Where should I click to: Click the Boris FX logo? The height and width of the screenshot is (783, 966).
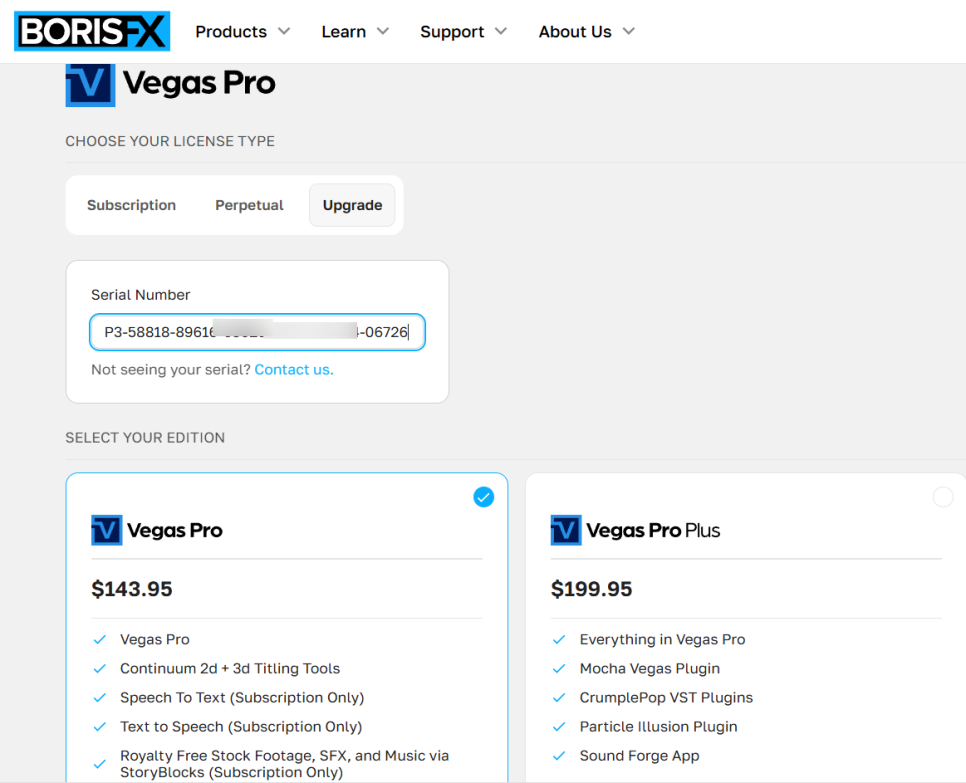92,31
